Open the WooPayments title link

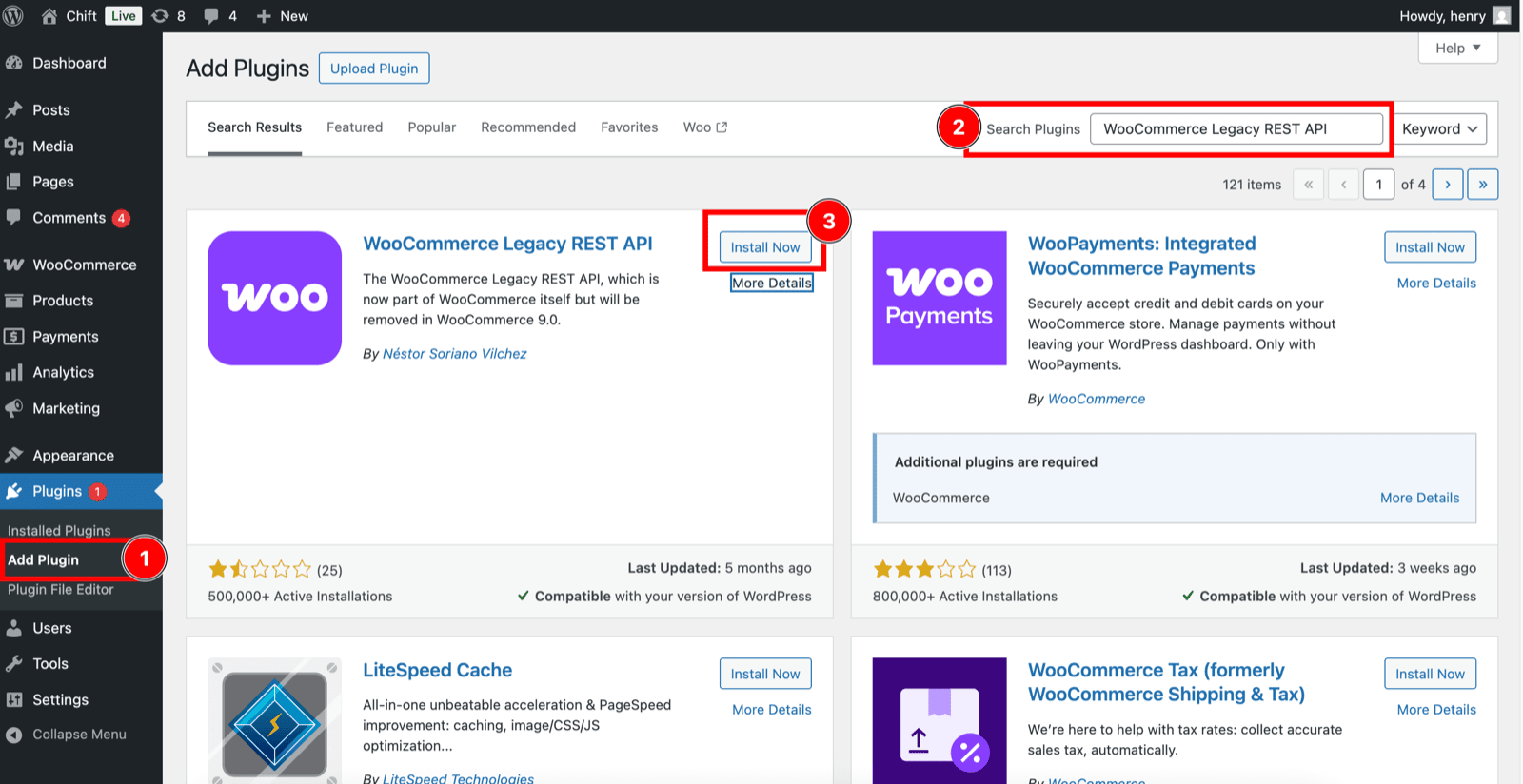click(x=1141, y=256)
